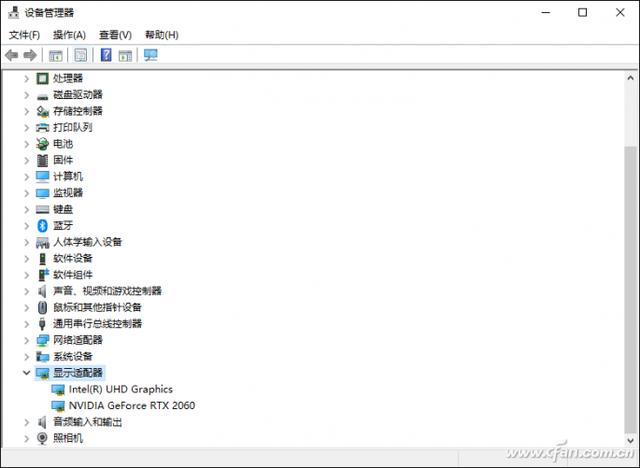The height and width of the screenshot is (468, 640).
Task: Click the 打印队列 printer icon
Action: click(42, 128)
